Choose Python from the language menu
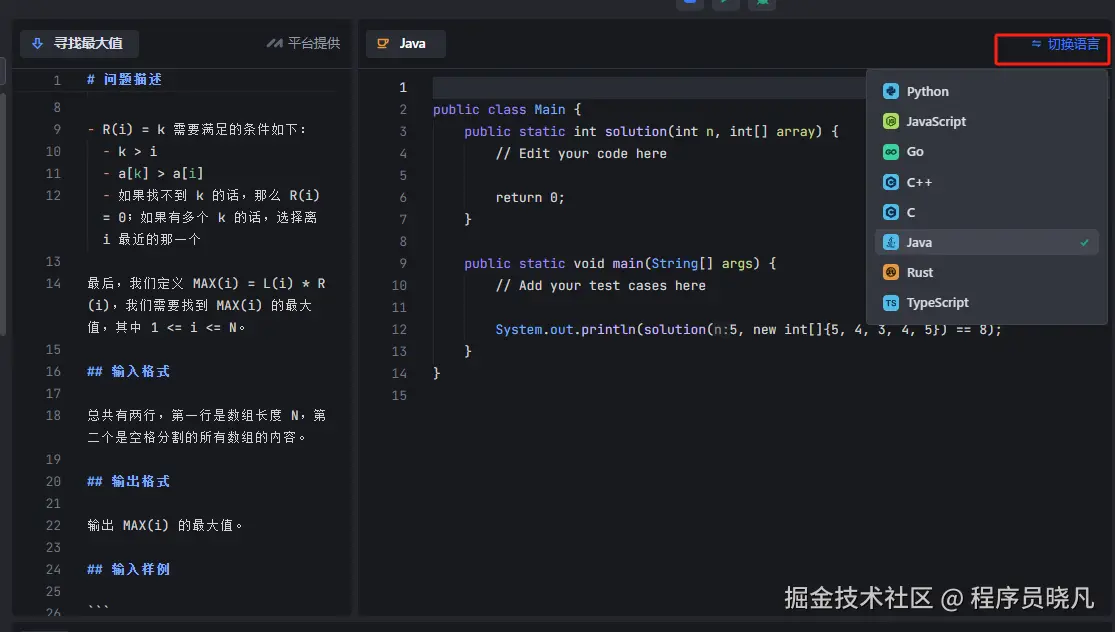The height and width of the screenshot is (632, 1115). (x=986, y=91)
